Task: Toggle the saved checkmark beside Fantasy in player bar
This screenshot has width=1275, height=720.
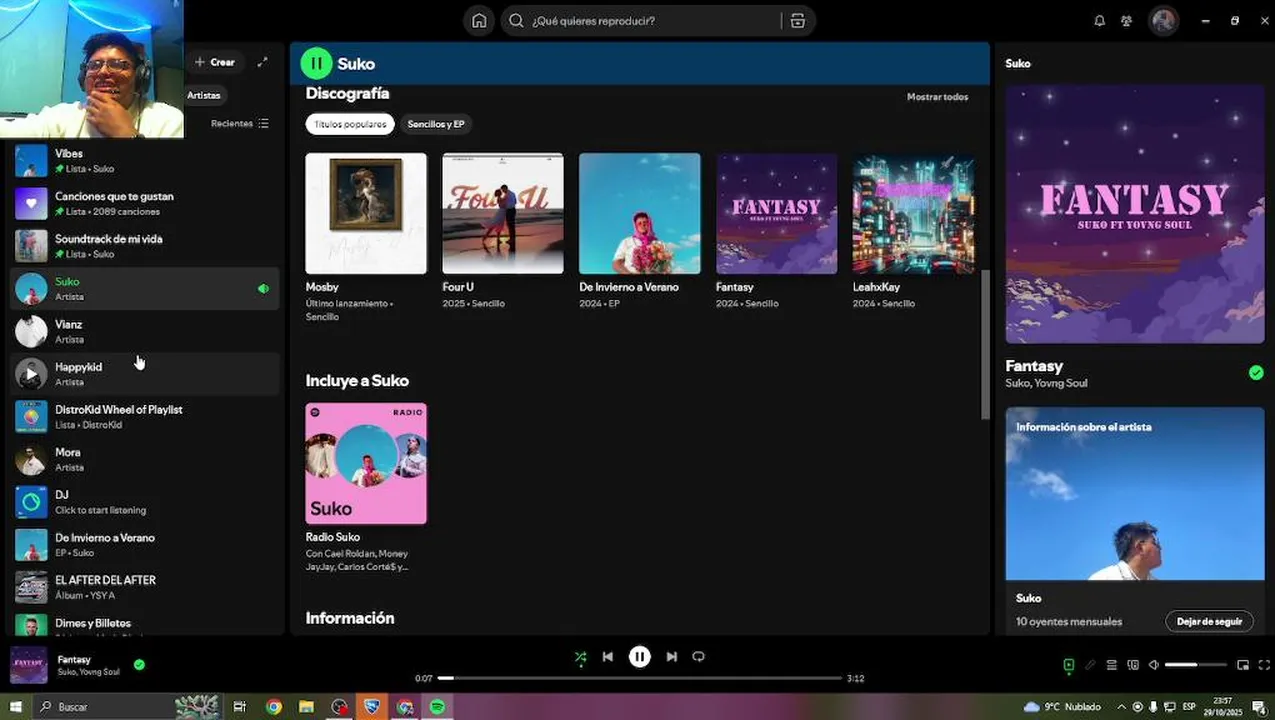Action: tap(139, 664)
